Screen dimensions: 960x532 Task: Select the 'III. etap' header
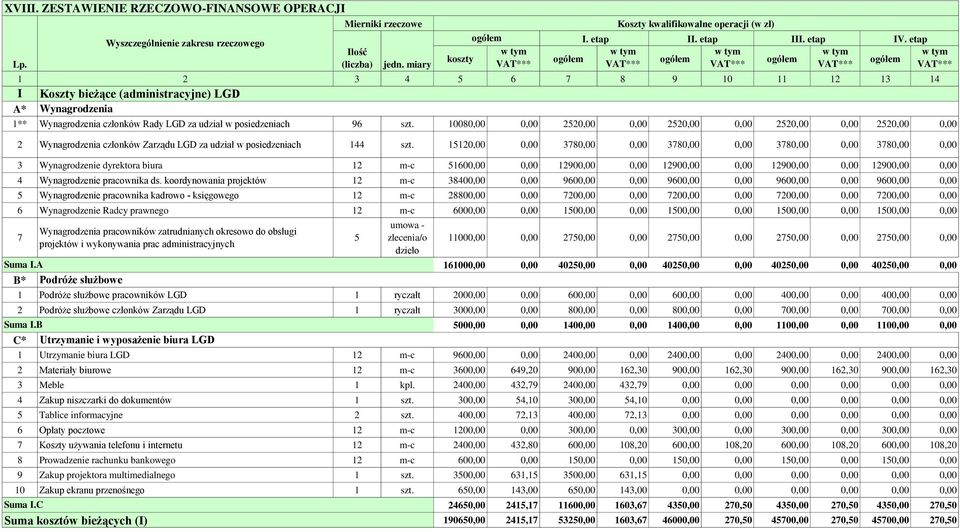click(808, 39)
